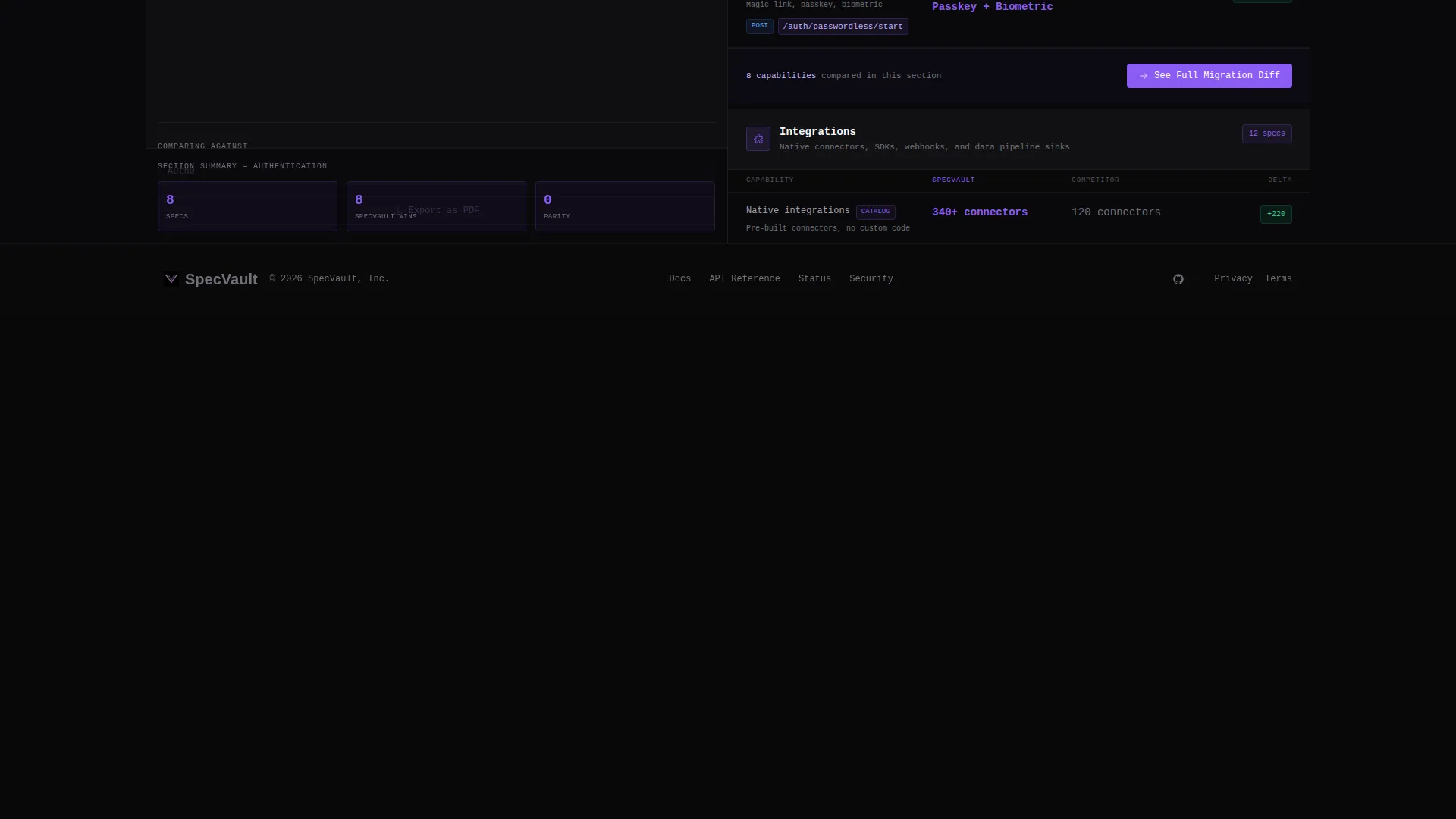This screenshot has width=1456, height=819.
Task: Click arrow icon on See Full Migration Diff
Action: pos(1144,76)
